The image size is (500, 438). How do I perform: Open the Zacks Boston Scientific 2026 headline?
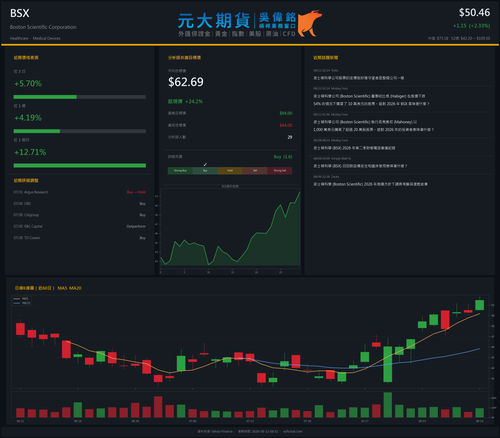370,184
